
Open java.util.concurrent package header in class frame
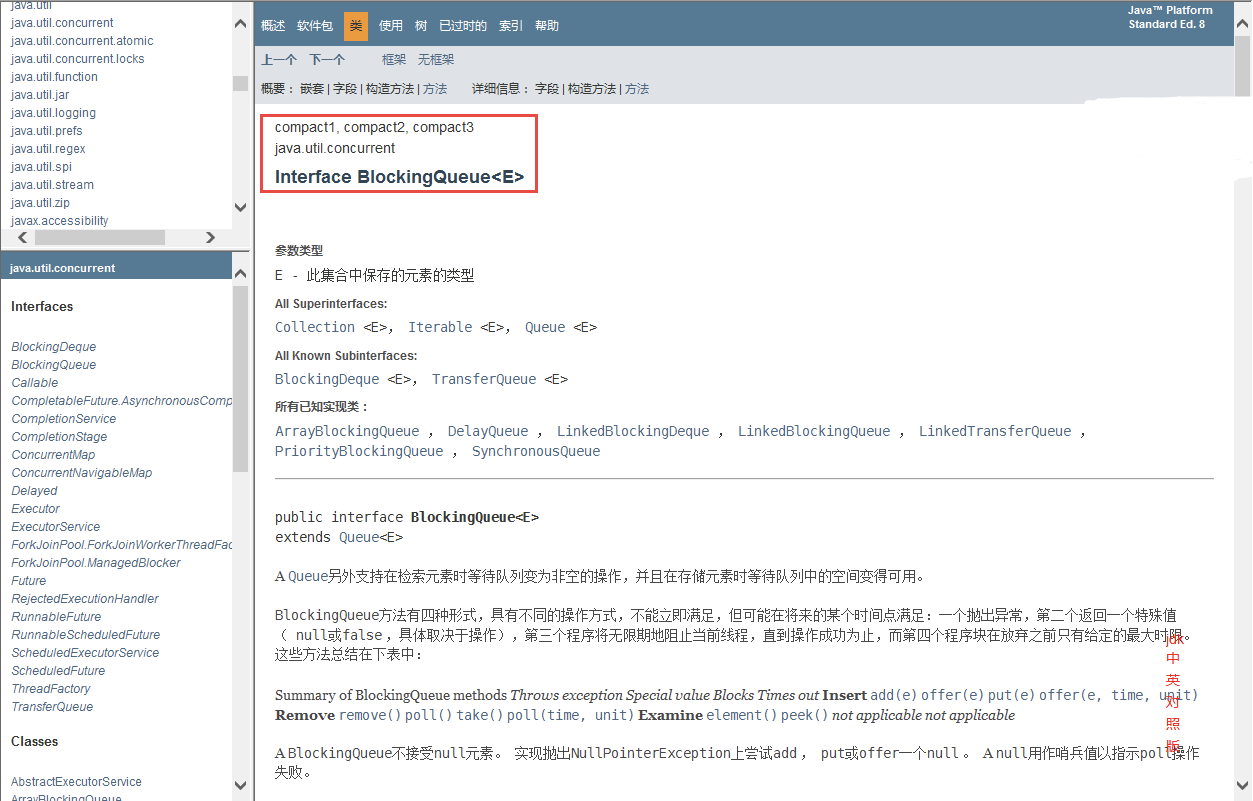tap(63, 268)
